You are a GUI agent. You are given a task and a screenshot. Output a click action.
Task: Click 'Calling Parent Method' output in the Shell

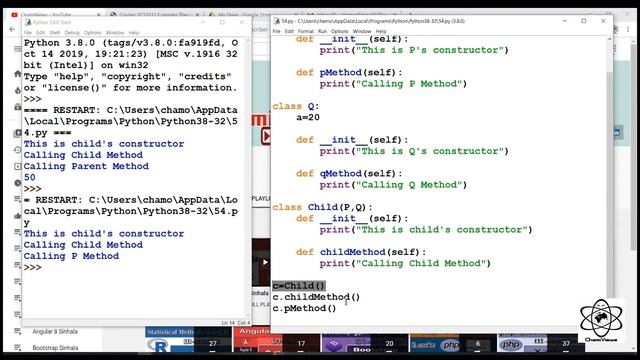click(86, 166)
